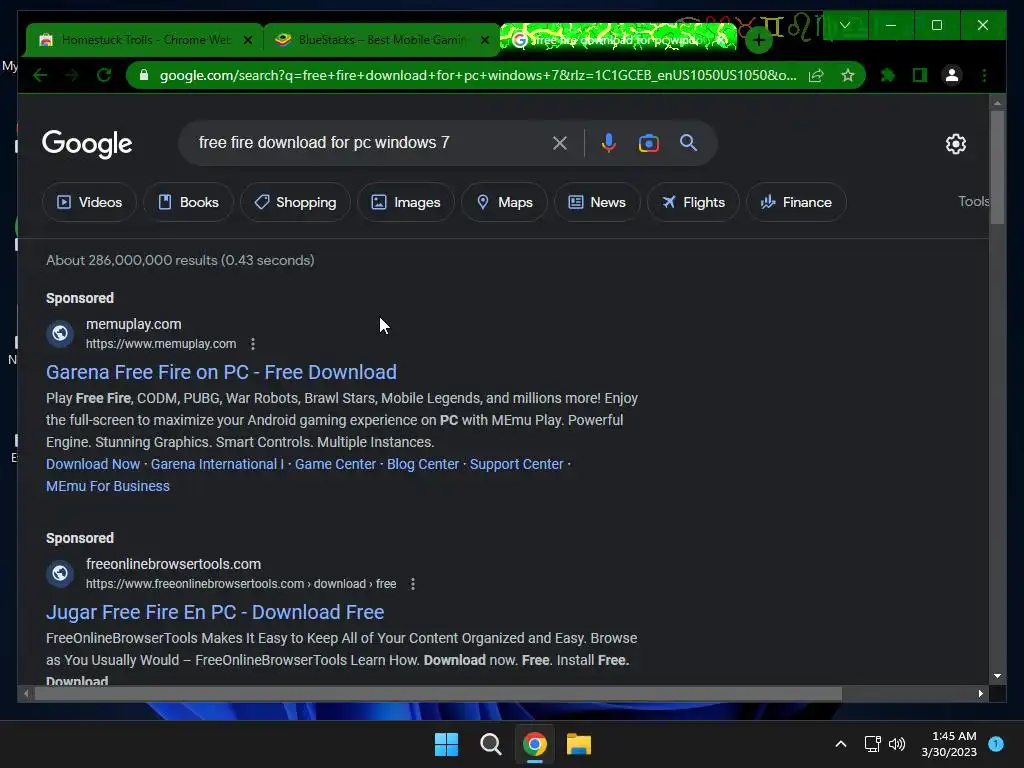Image resolution: width=1024 pixels, height=768 pixels.
Task: Click the scroll down arrow
Action: [x=997, y=677]
